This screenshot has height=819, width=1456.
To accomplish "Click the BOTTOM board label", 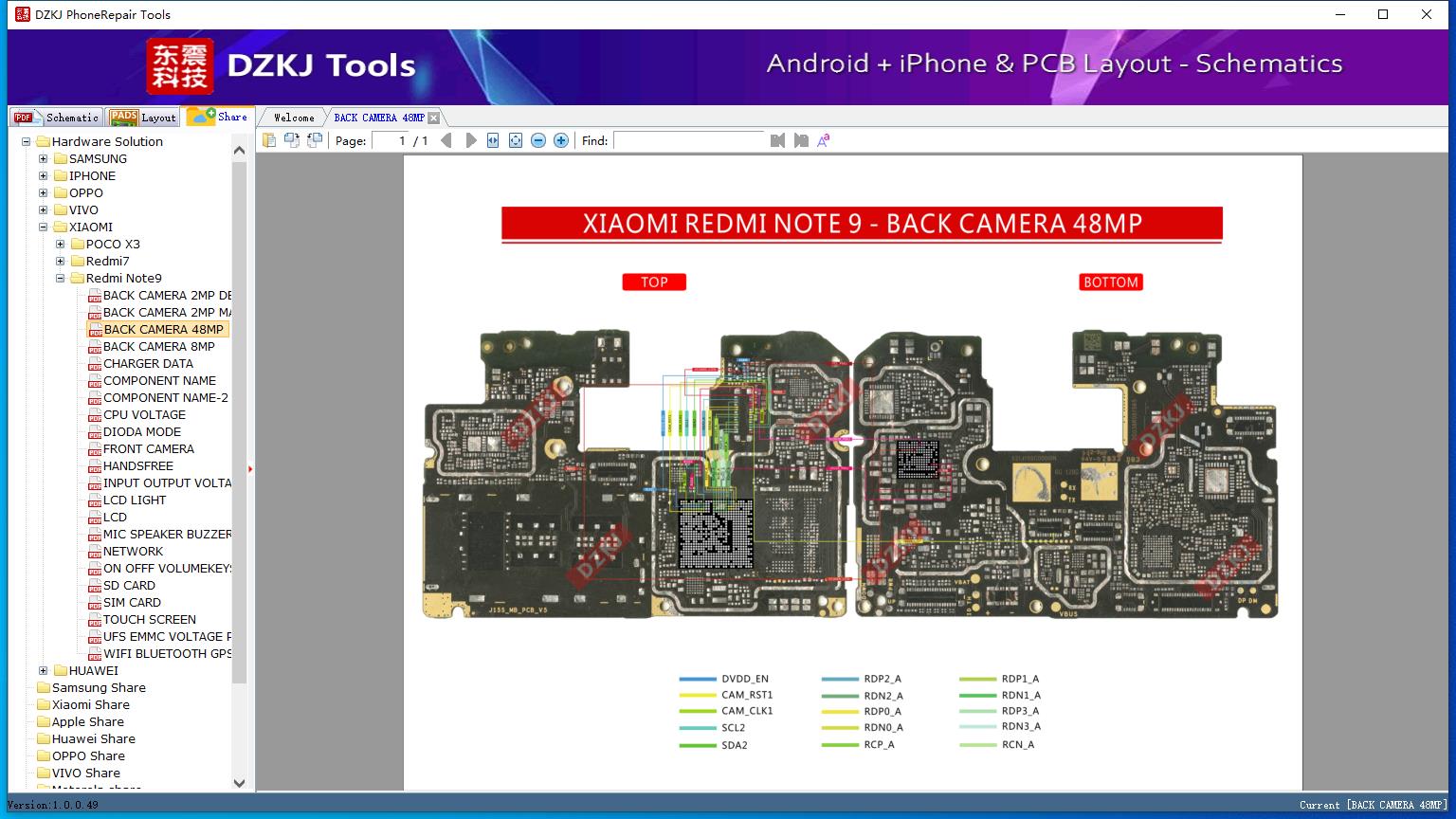I will (x=1111, y=282).
